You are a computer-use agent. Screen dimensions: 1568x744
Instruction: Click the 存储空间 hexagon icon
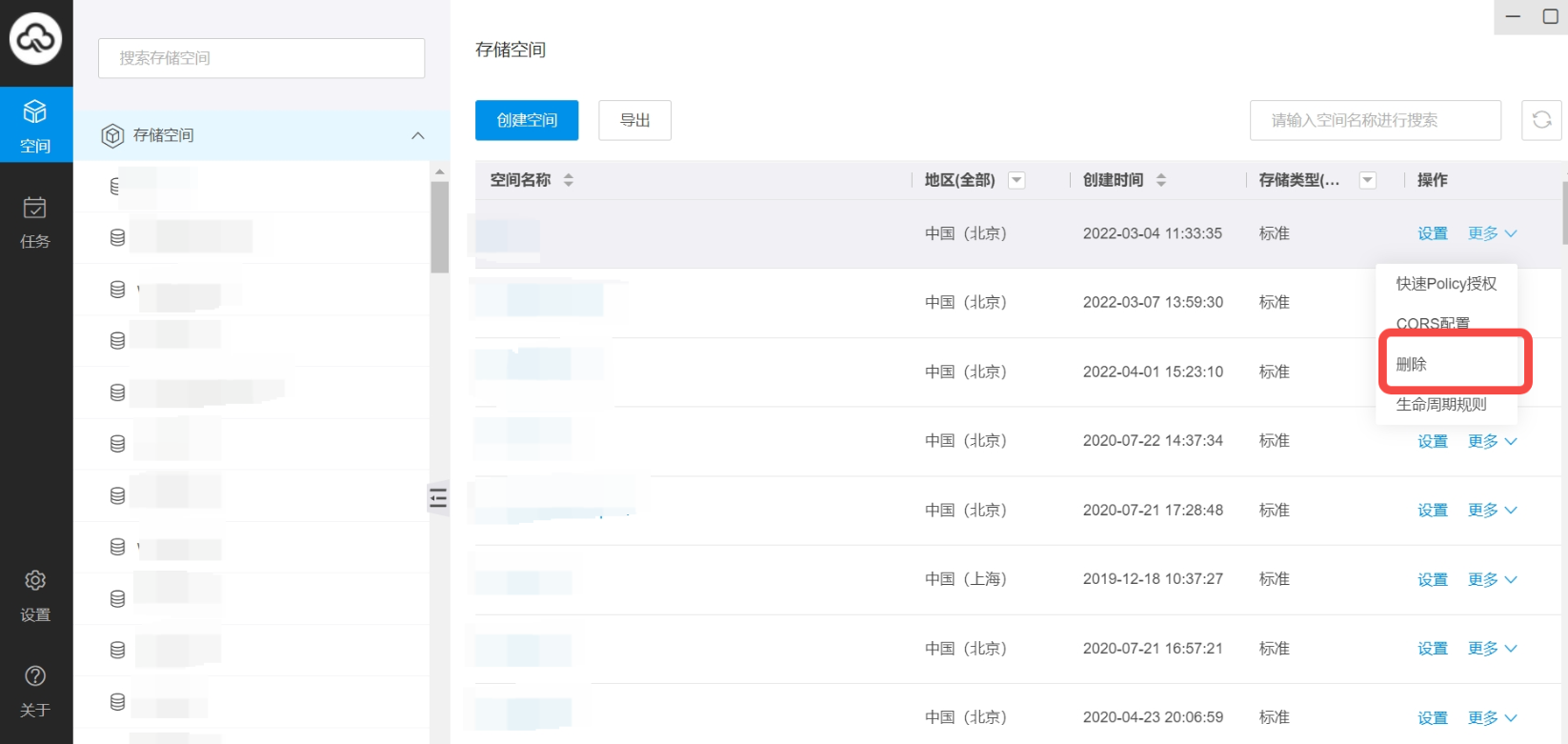click(112, 135)
